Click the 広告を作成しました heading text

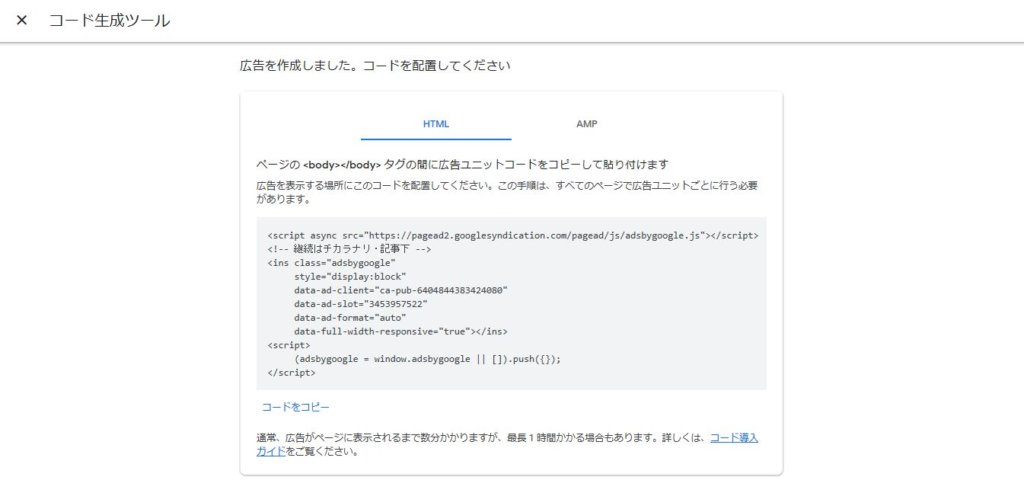coord(376,66)
